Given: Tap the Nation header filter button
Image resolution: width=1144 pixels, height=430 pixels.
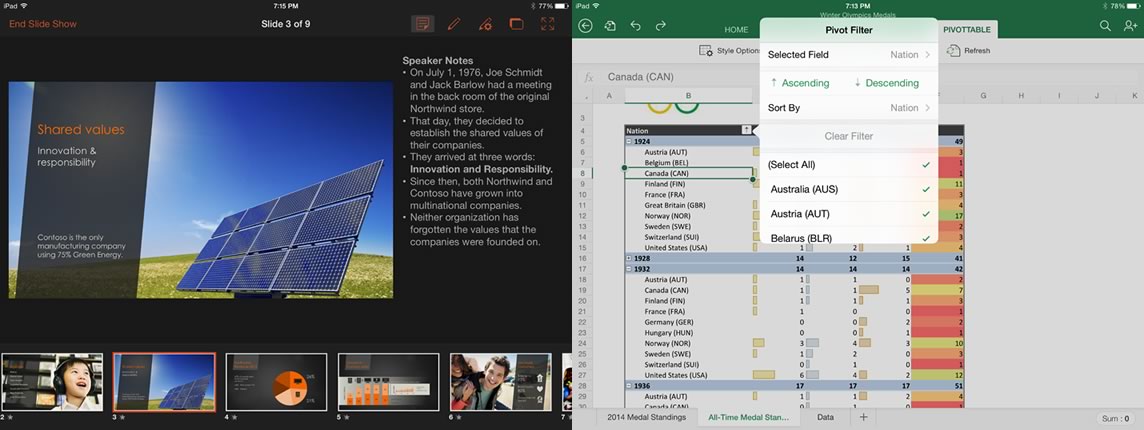Looking at the screenshot, I should click(x=746, y=130).
